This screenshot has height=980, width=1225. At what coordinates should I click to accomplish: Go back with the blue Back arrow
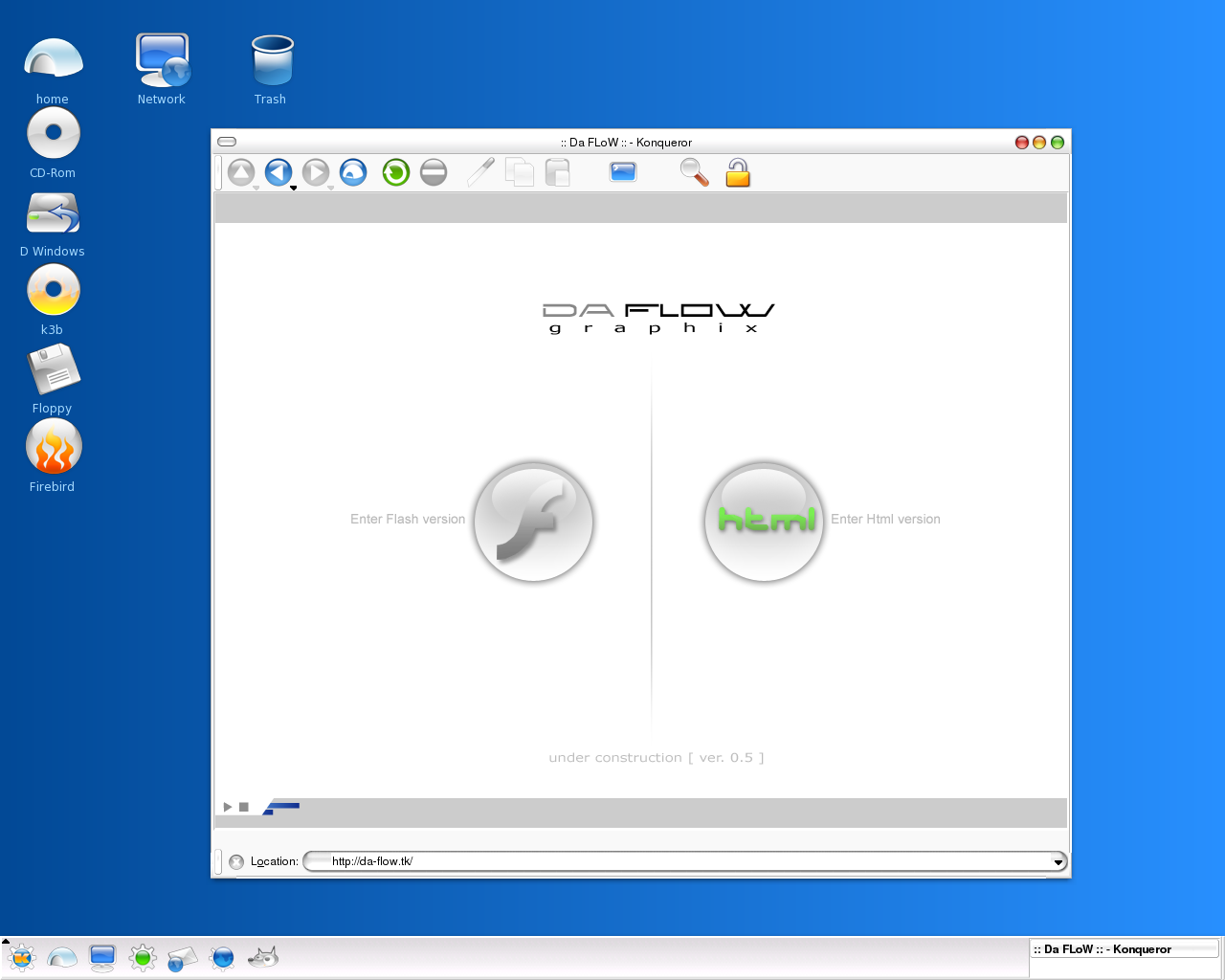[278, 172]
